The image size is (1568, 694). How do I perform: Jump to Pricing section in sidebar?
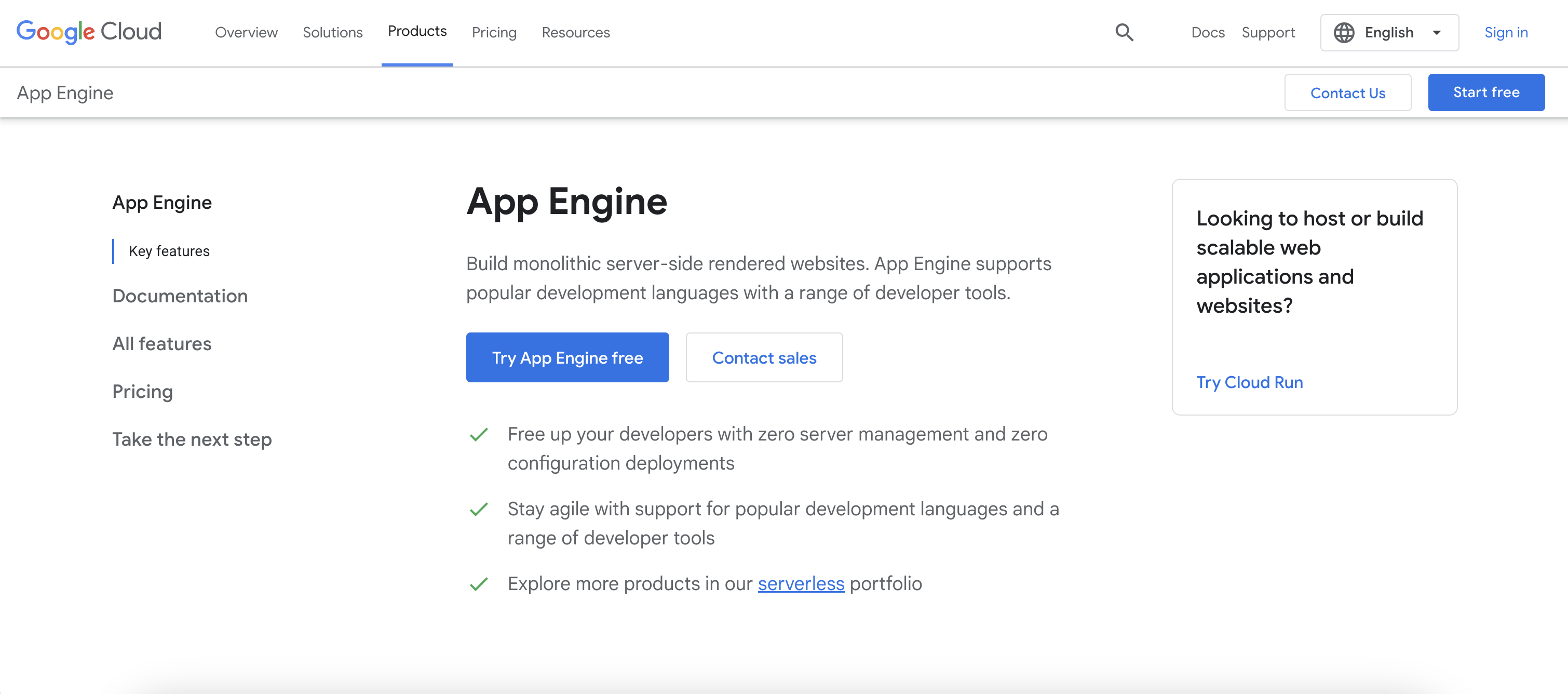coord(142,392)
